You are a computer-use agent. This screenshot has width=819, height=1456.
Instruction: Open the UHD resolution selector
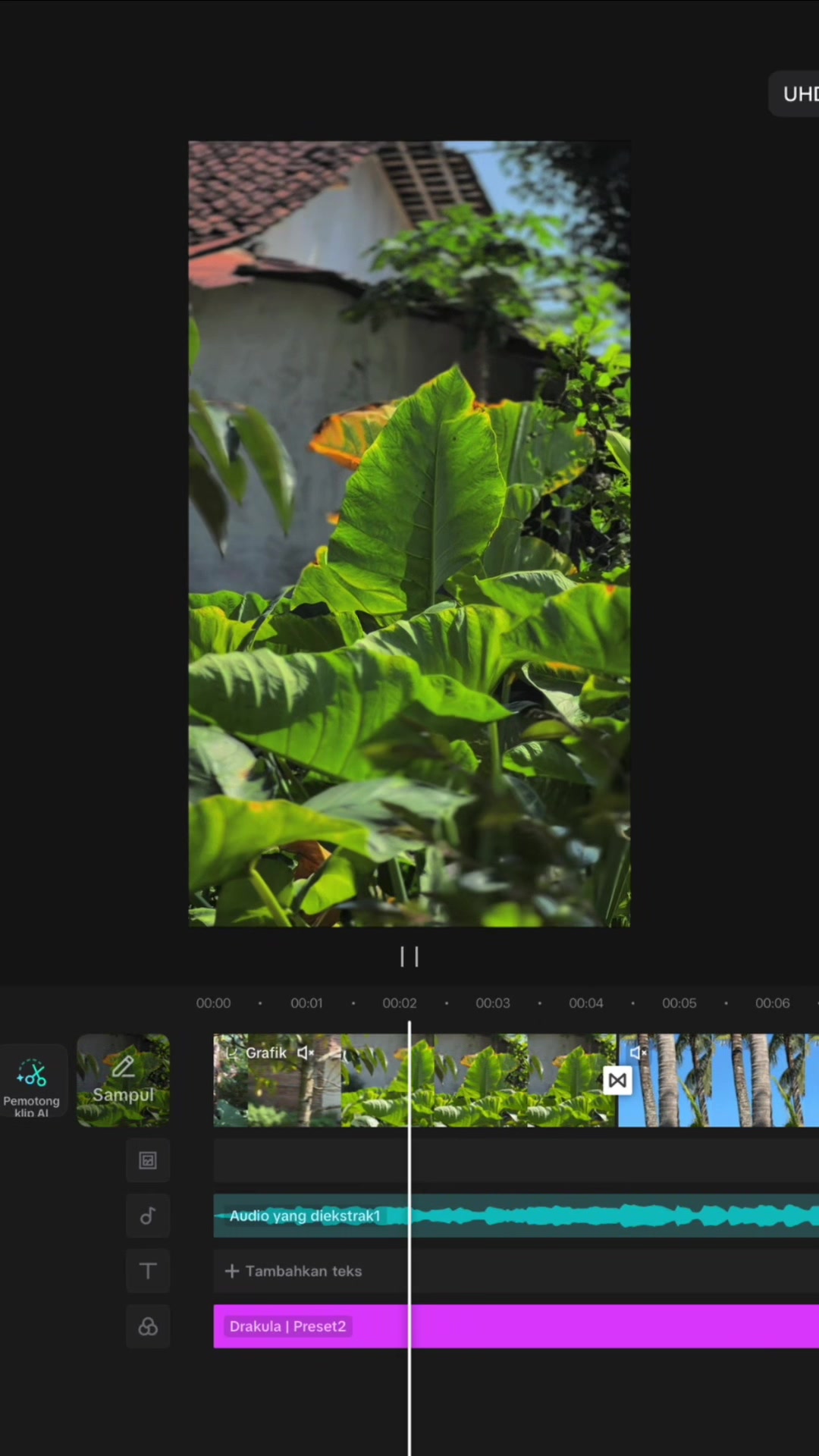tap(794, 94)
